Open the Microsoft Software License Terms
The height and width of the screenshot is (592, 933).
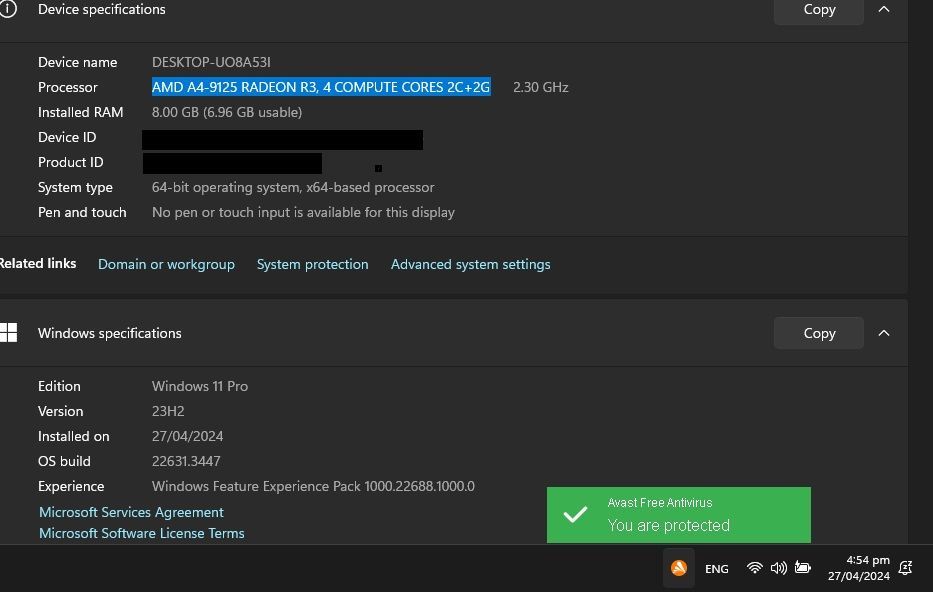[x=141, y=533]
